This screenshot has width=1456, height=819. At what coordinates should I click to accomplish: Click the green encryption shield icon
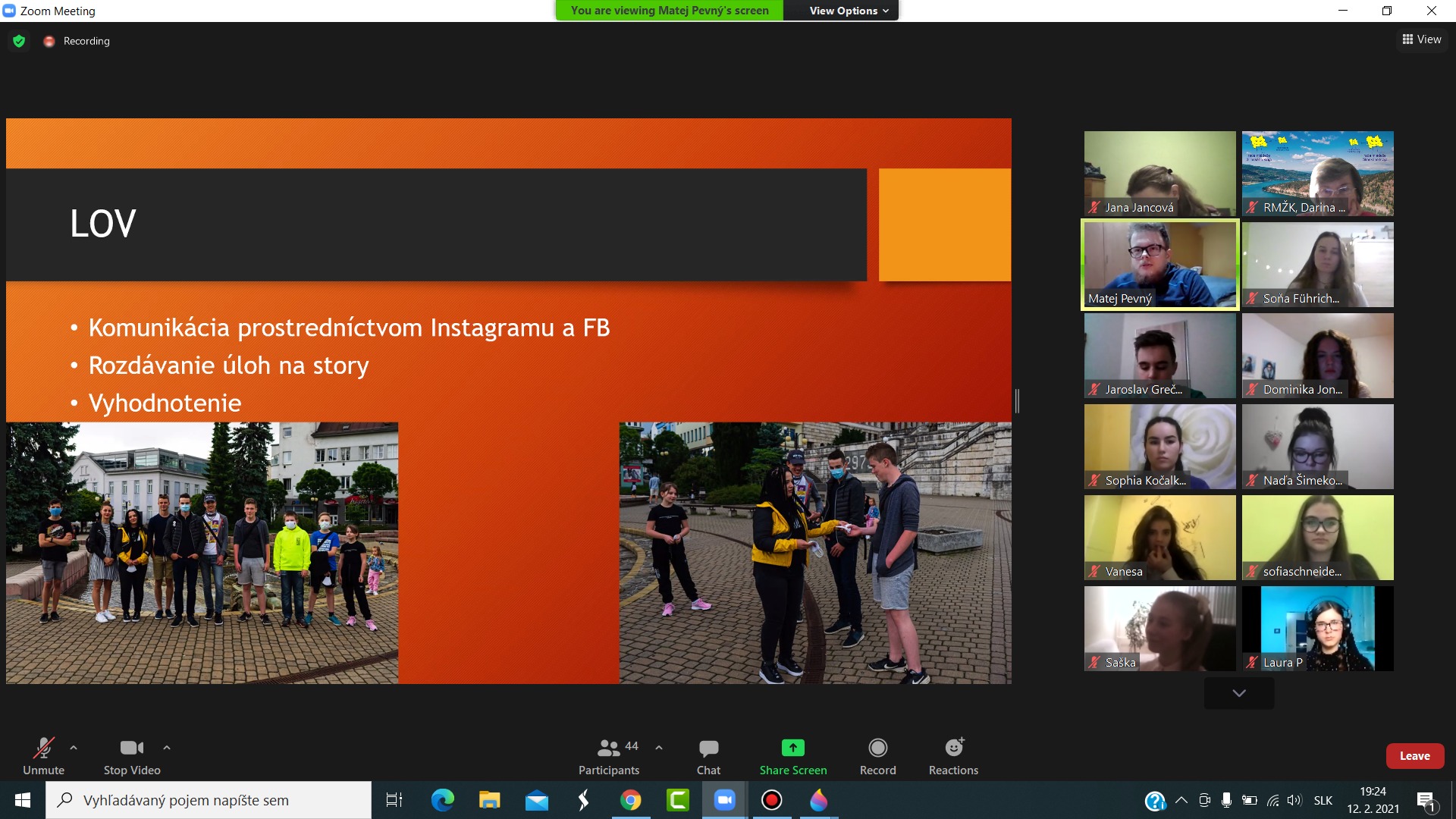point(19,41)
